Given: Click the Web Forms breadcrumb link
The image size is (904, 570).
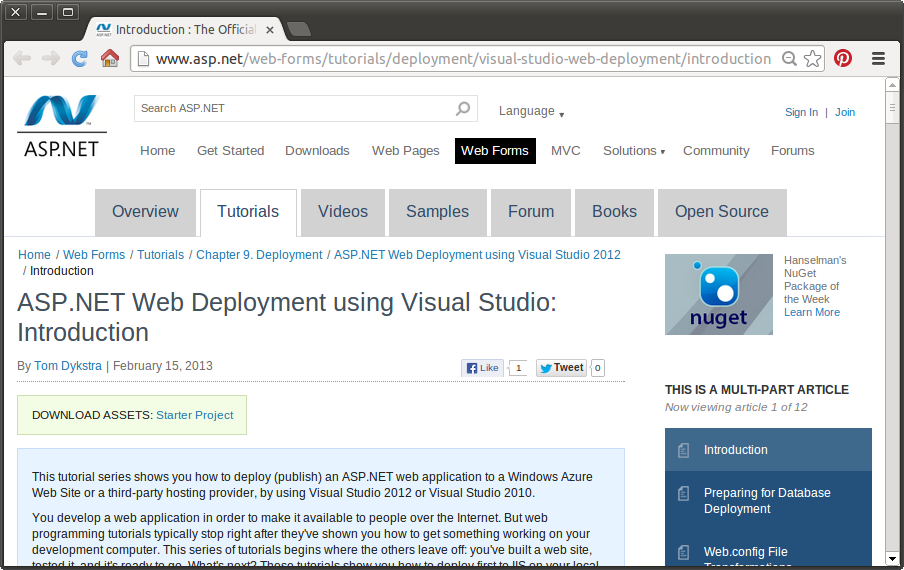Looking at the screenshot, I should pos(94,255).
